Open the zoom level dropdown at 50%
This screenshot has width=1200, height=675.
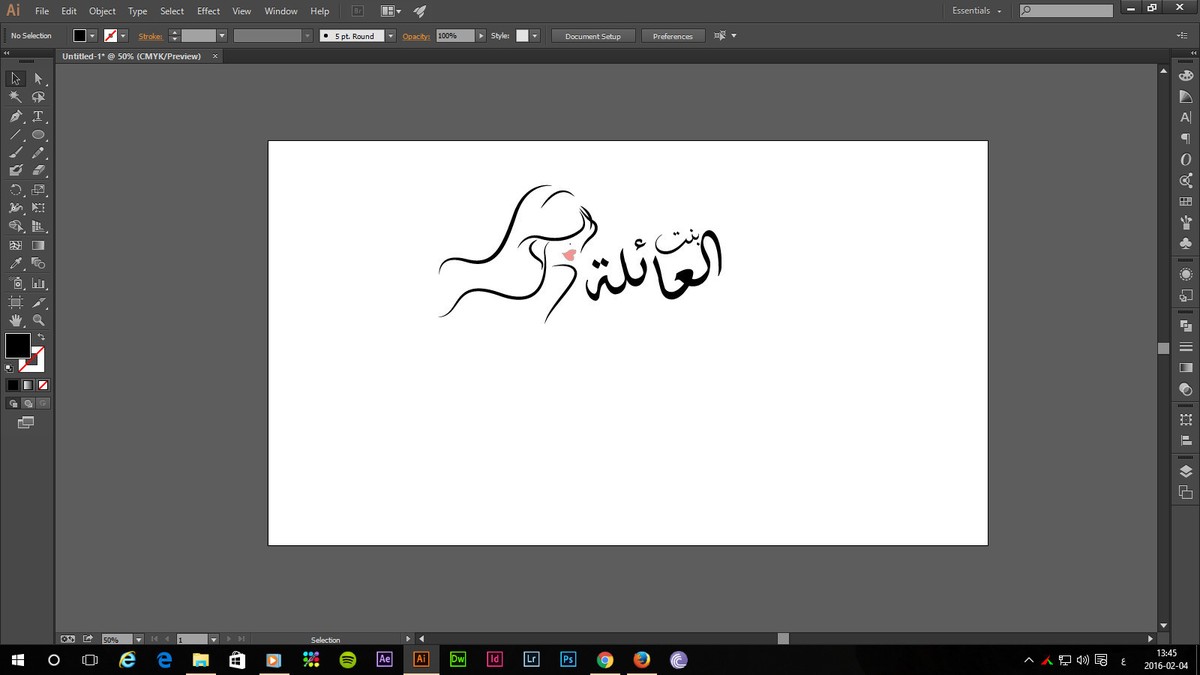point(139,639)
